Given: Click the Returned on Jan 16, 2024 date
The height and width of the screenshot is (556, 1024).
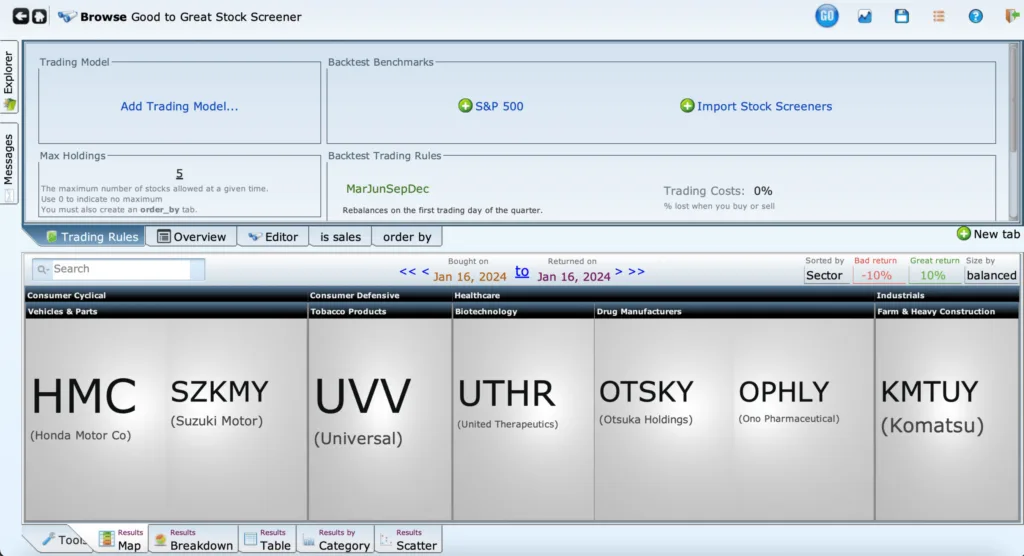Looking at the screenshot, I should click(x=573, y=276).
